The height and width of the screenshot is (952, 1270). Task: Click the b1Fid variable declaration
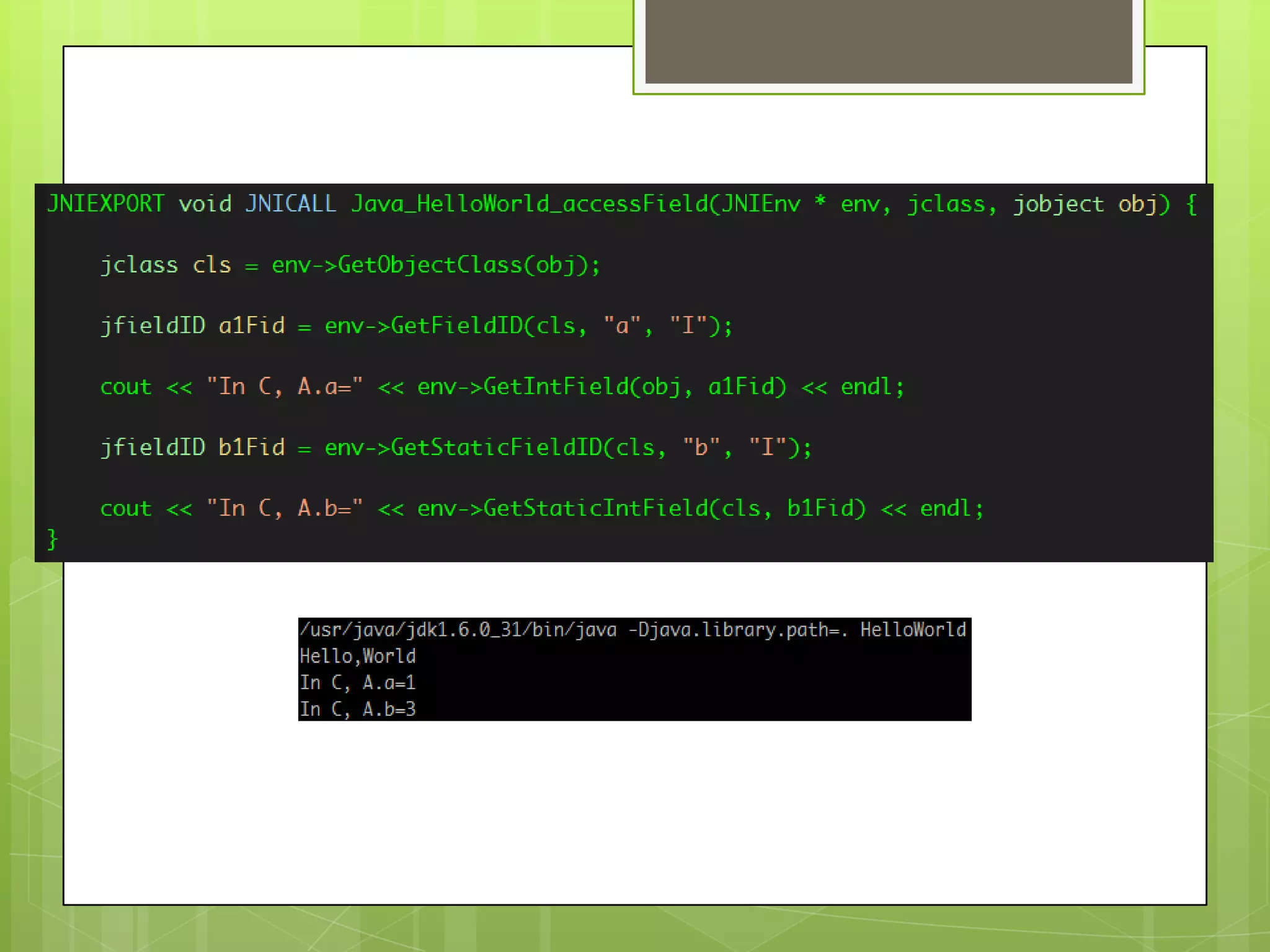pyautogui.click(x=251, y=447)
